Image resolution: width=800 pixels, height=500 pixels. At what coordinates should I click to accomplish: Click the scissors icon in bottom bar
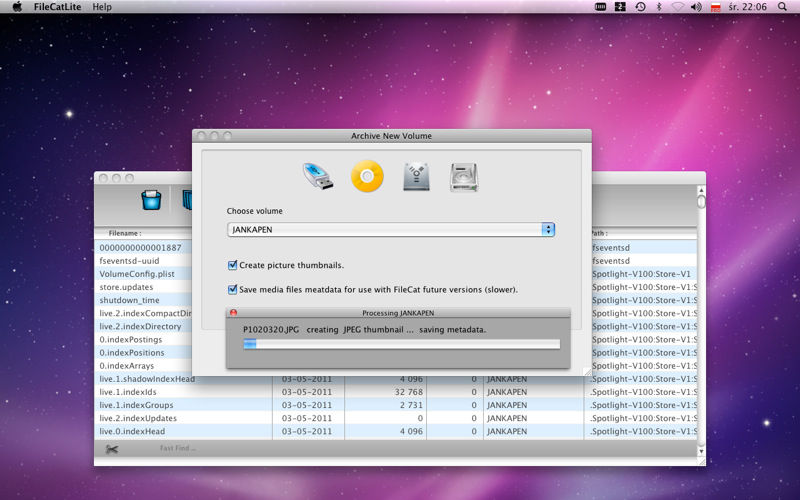(x=112, y=449)
